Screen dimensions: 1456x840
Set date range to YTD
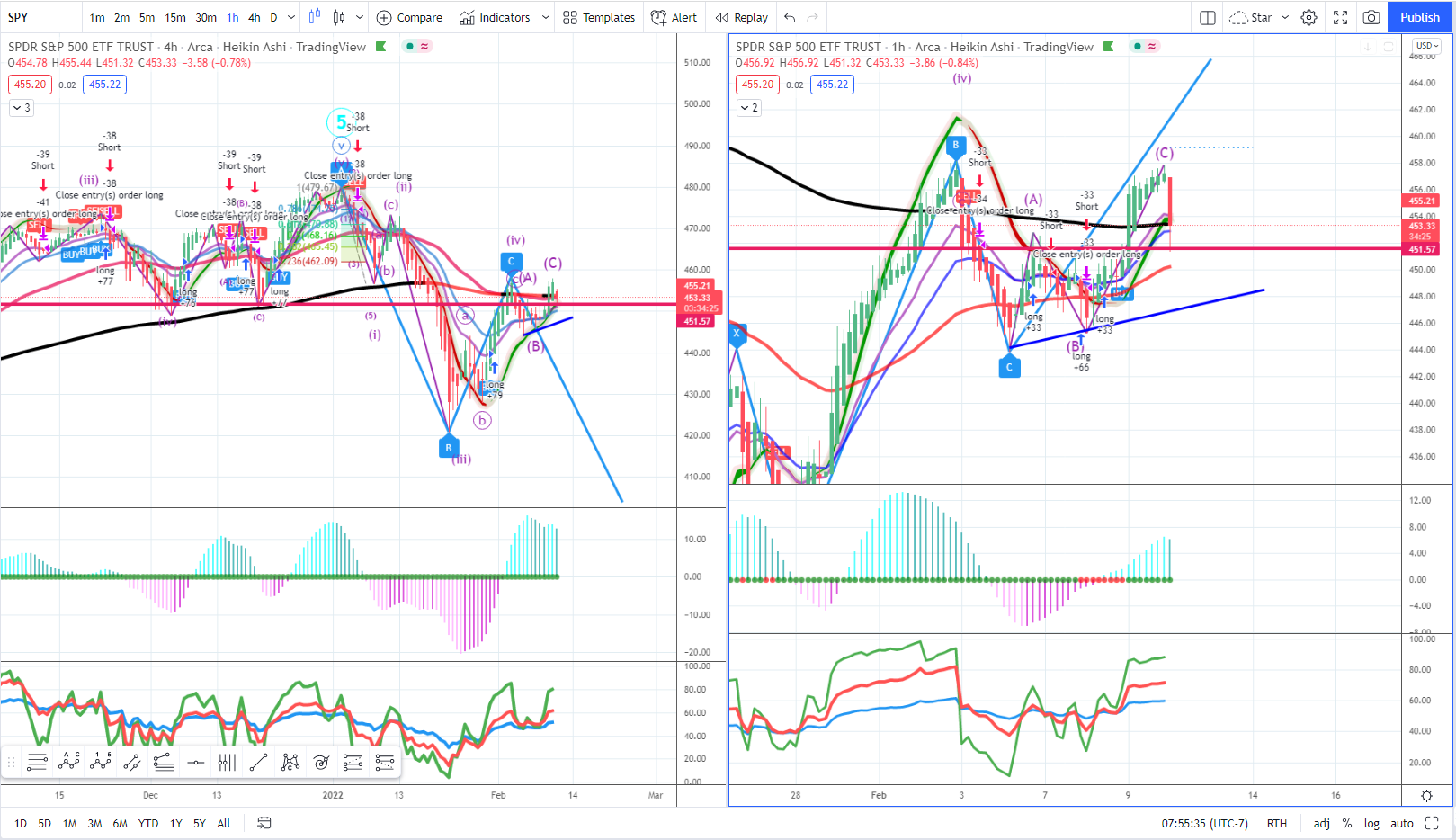(148, 823)
